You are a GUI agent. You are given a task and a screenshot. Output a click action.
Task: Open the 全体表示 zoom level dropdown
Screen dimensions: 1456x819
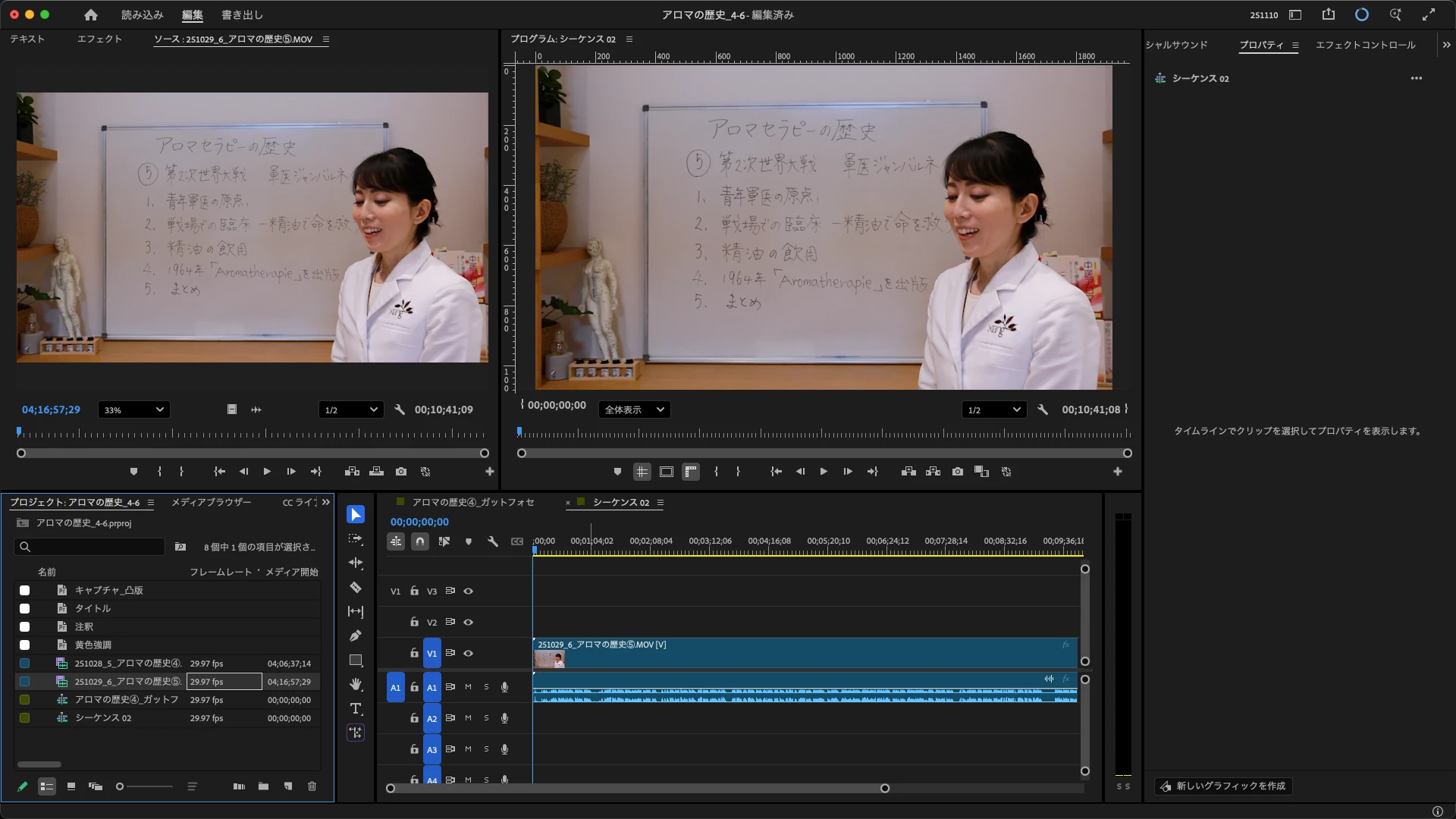point(634,409)
